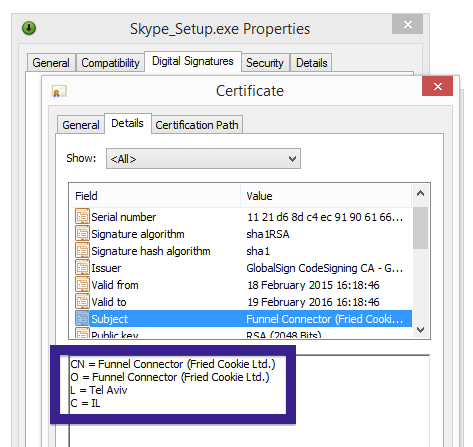Click the certificate icon in the Certificate title bar
Viewport: 473px width, 447px height.
coord(59,91)
